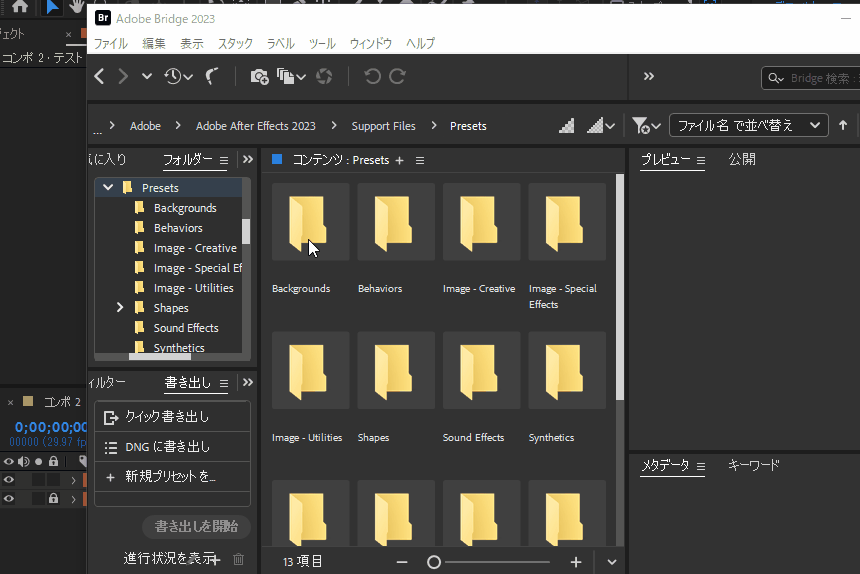Screen dimensions: 860x574
Task: Click the content panel vertical scrollbar
Action: (x=620, y=286)
